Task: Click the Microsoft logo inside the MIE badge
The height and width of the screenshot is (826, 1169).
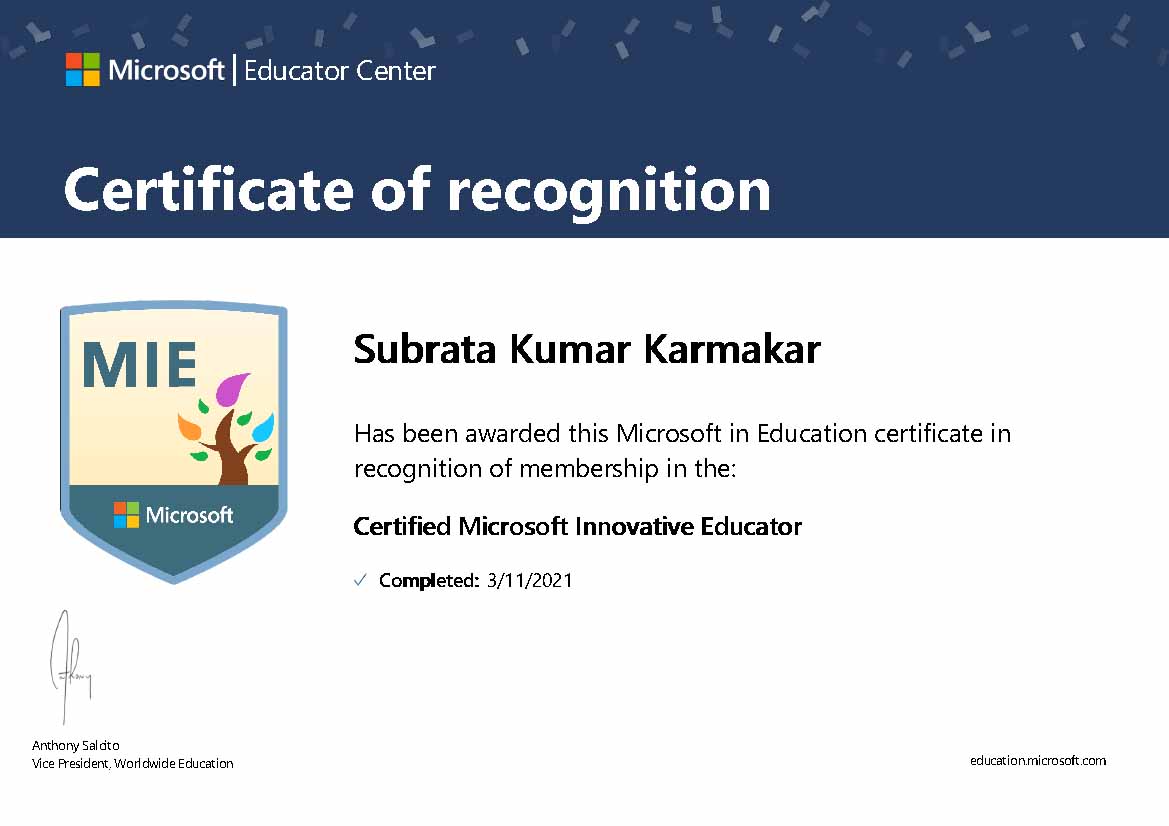Action: click(174, 515)
